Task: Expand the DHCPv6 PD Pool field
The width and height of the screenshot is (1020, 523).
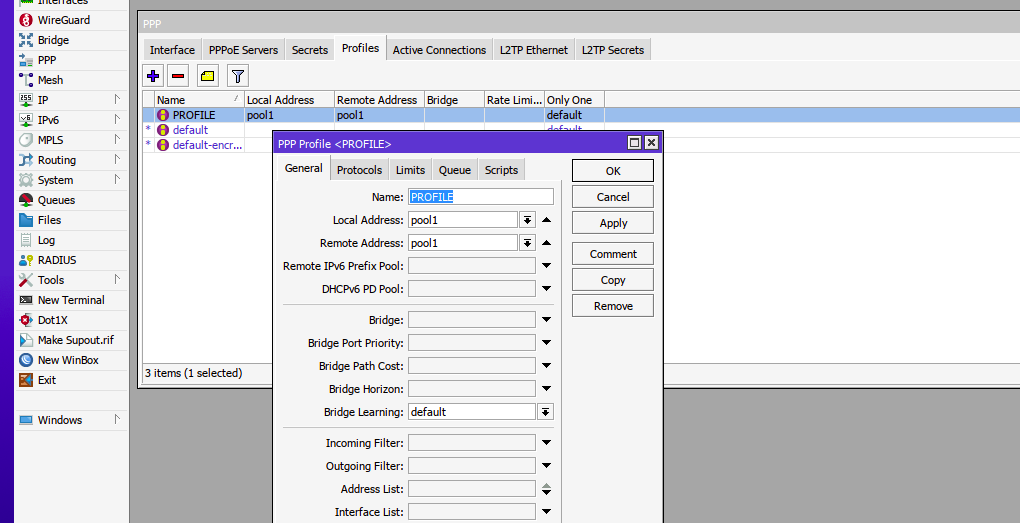Action: (x=547, y=289)
